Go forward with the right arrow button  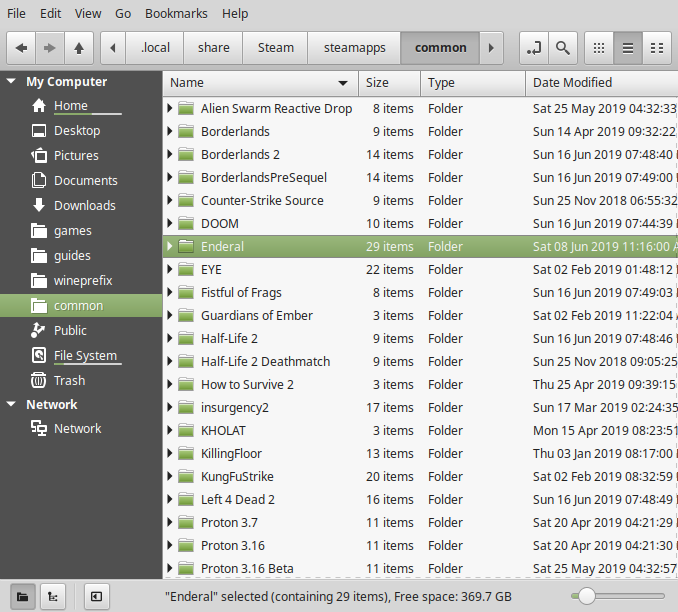coord(50,48)
